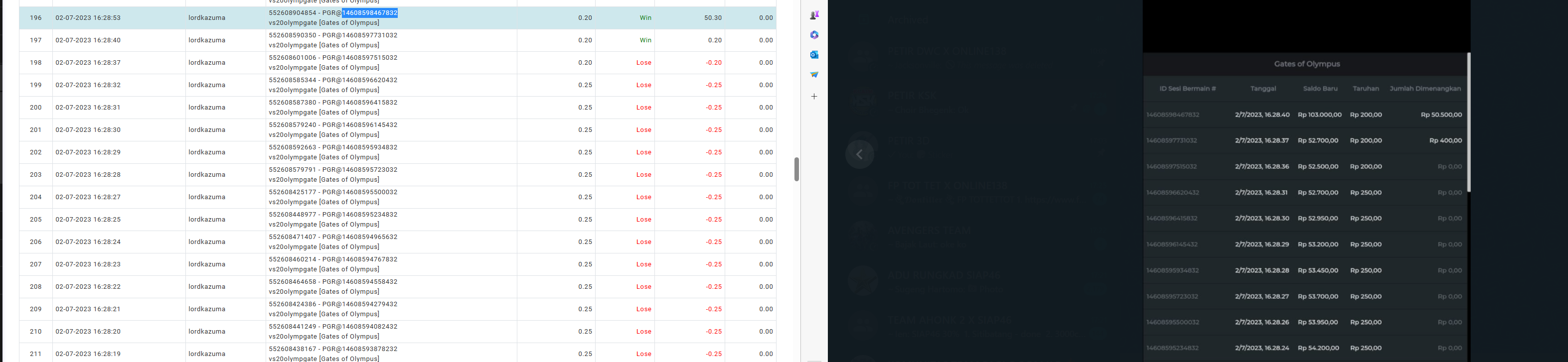
Task: Click the Lose status in row 207
Action: pos(644,265)
